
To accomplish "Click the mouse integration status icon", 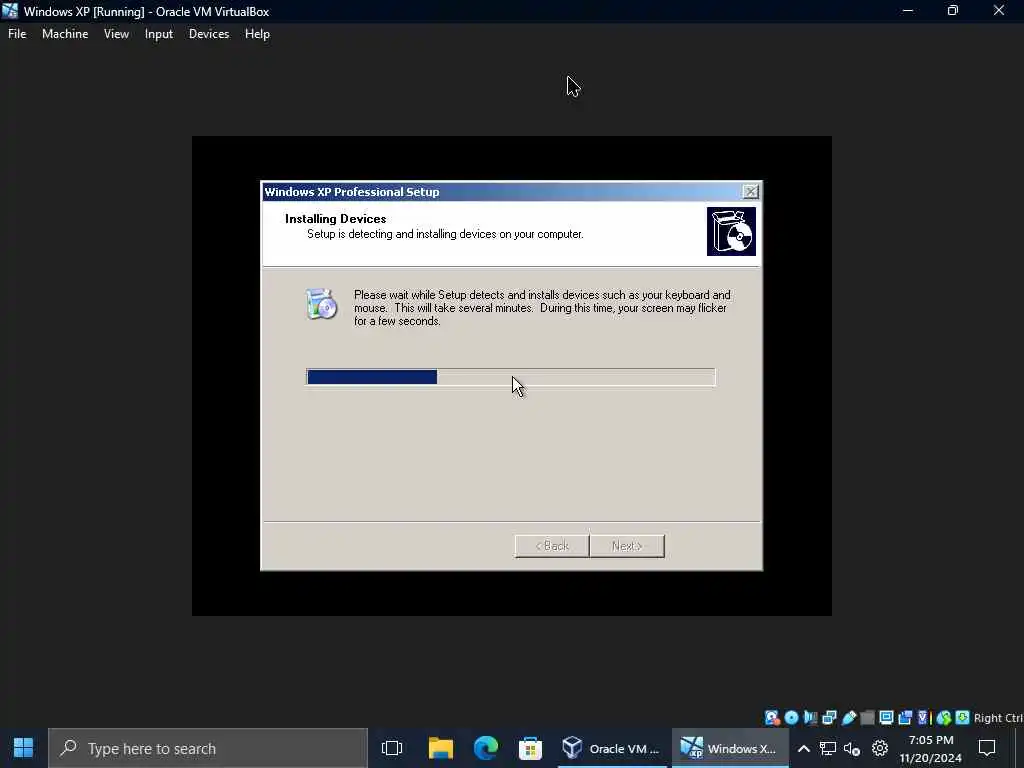I will point(943,718).
